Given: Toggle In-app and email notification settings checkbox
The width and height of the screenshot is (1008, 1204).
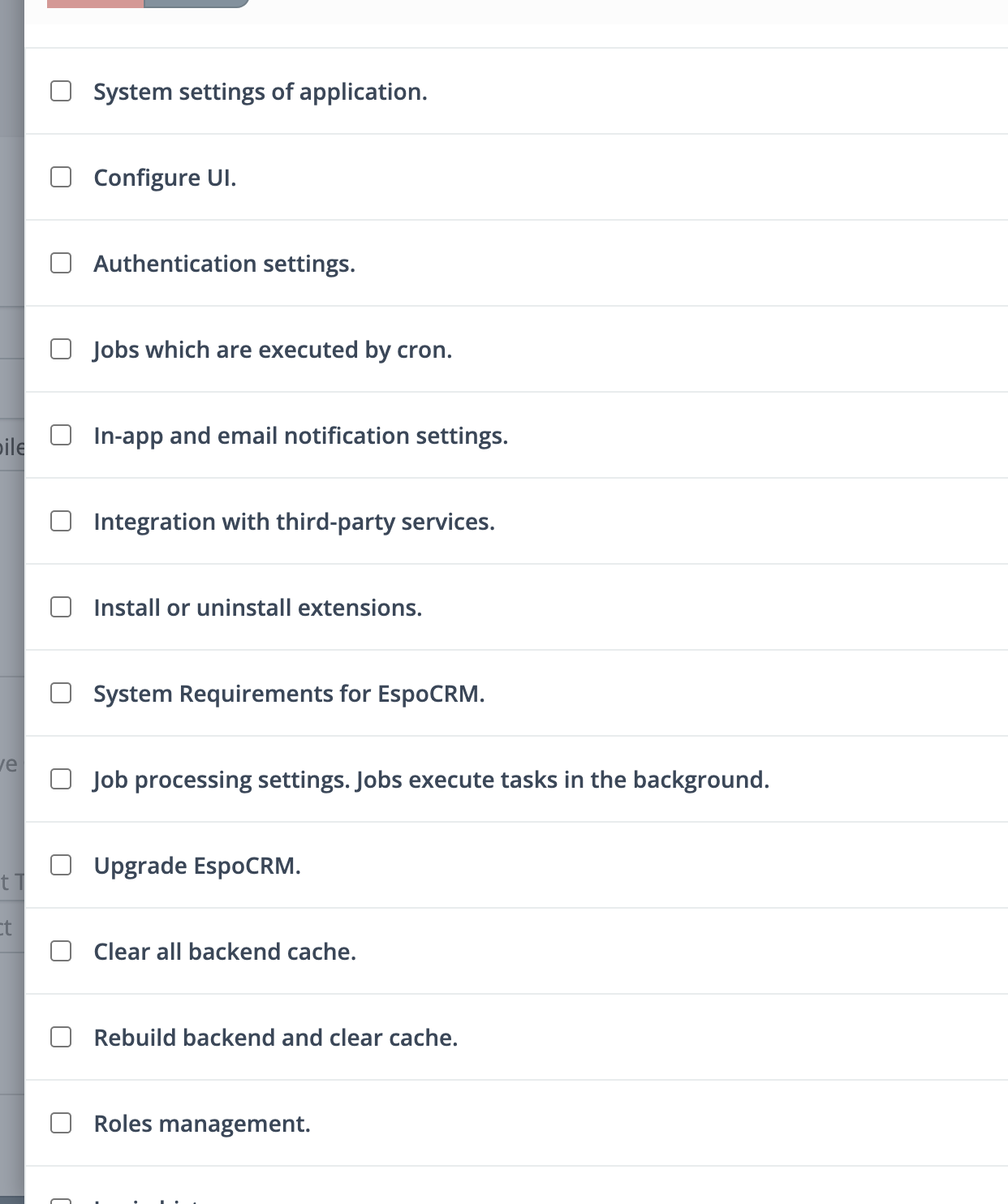Looking at the screenshot, I should coord(61,435).
